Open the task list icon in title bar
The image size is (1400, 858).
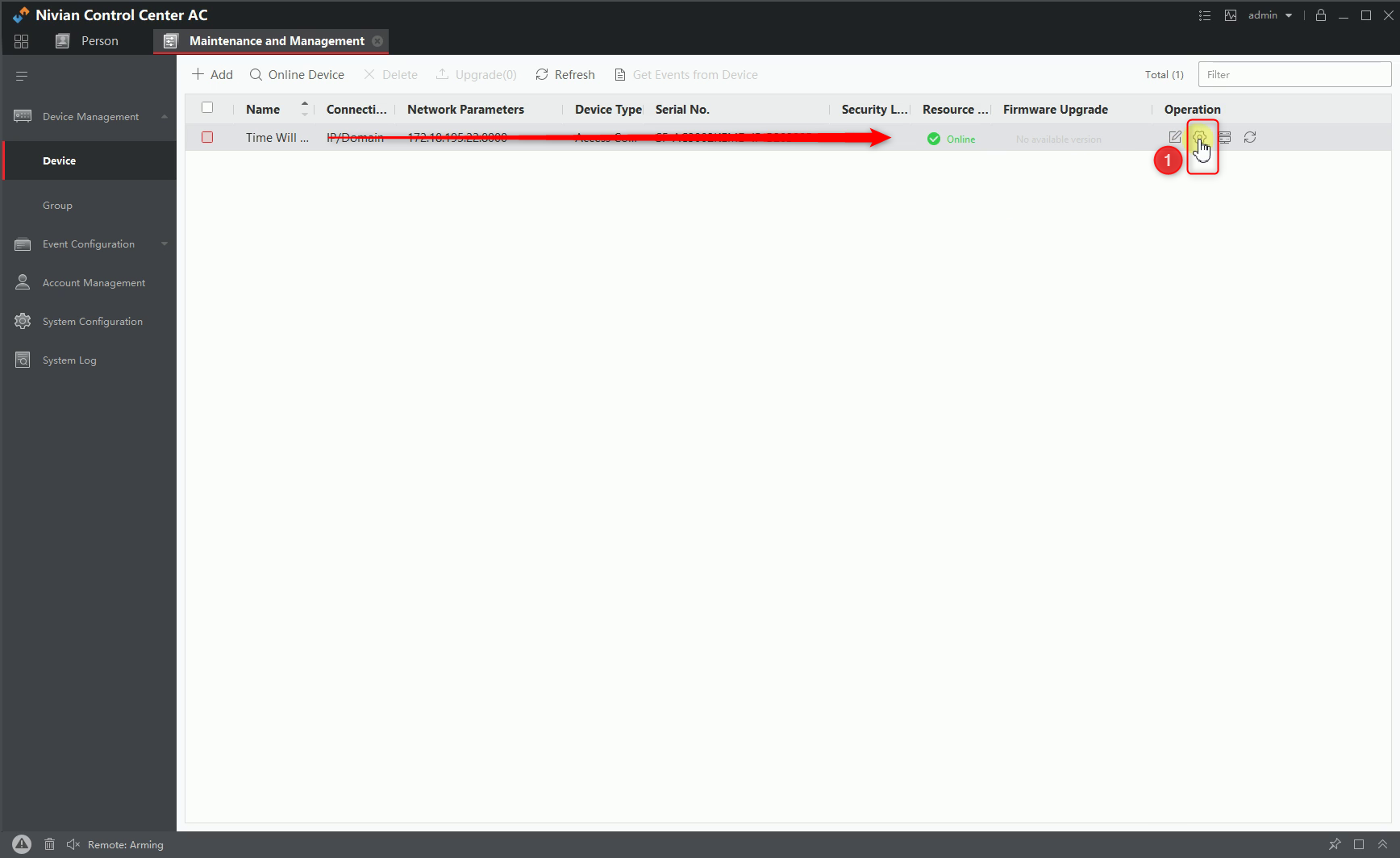[x=1205, y=15]
